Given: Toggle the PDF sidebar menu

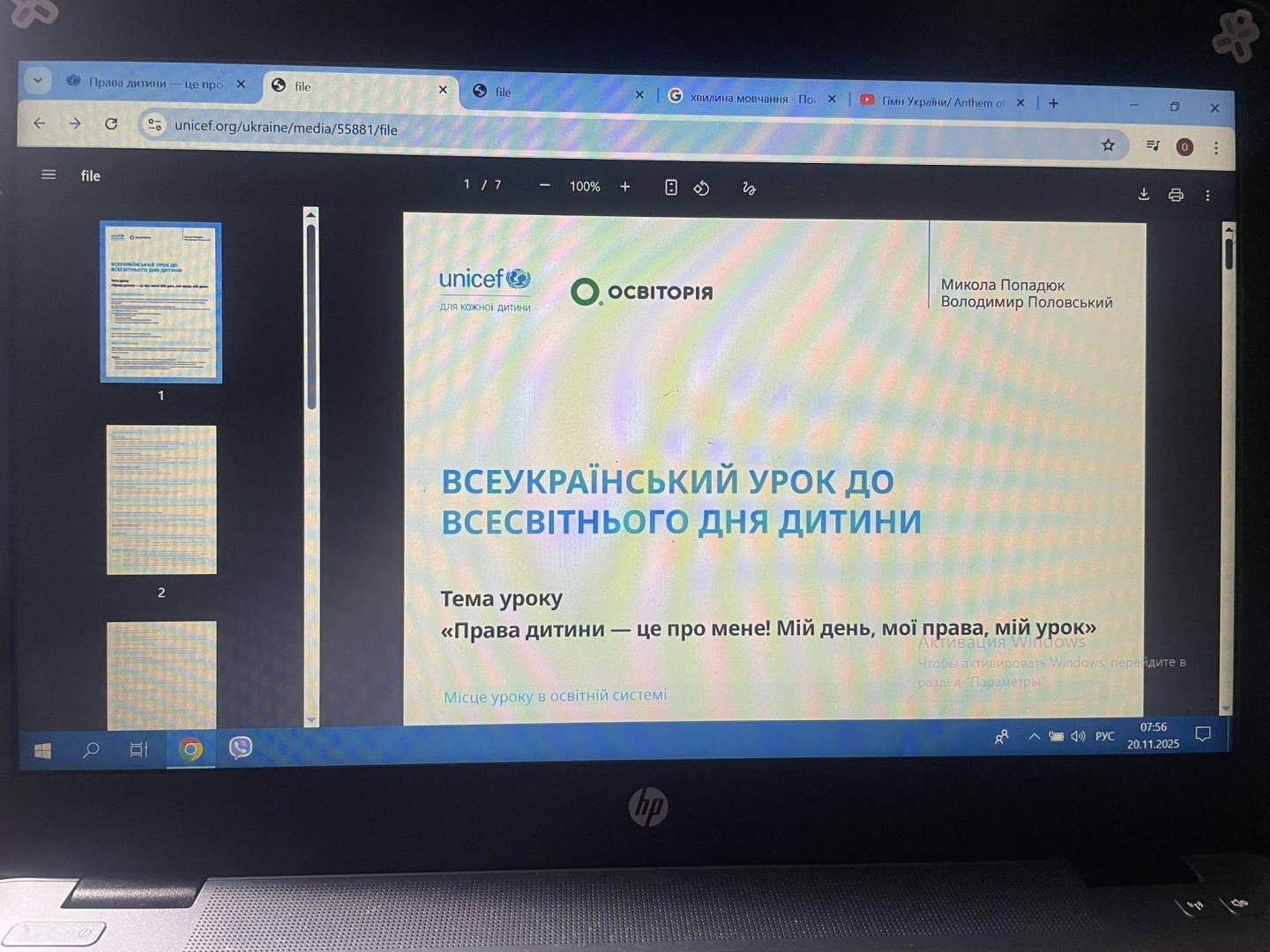Looking at the screenshot, I should point(49,175).
